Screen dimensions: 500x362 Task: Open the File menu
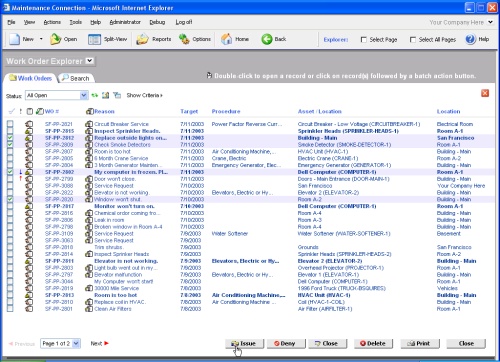click(11, 22)
